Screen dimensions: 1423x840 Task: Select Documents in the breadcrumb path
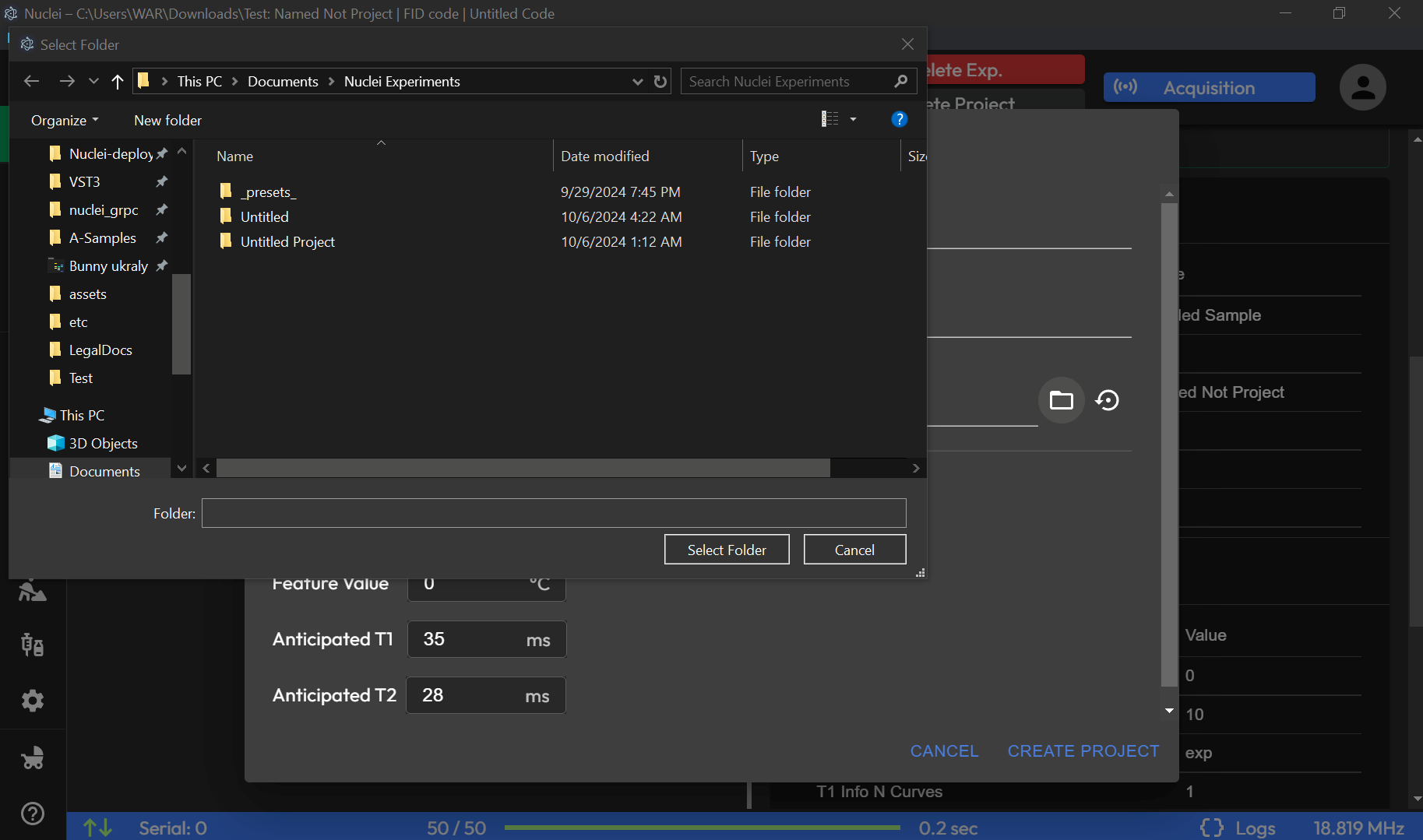[x=283, y=81]
